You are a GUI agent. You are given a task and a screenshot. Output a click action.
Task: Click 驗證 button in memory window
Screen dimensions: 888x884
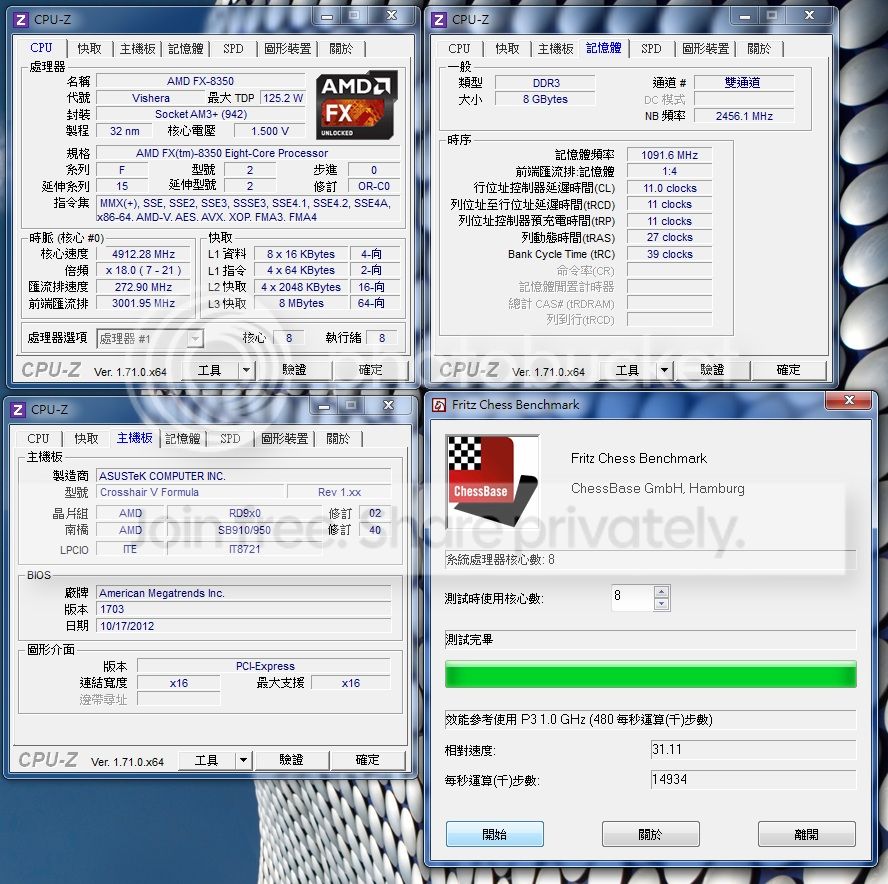pyautogui.click(x=712, y=371)
